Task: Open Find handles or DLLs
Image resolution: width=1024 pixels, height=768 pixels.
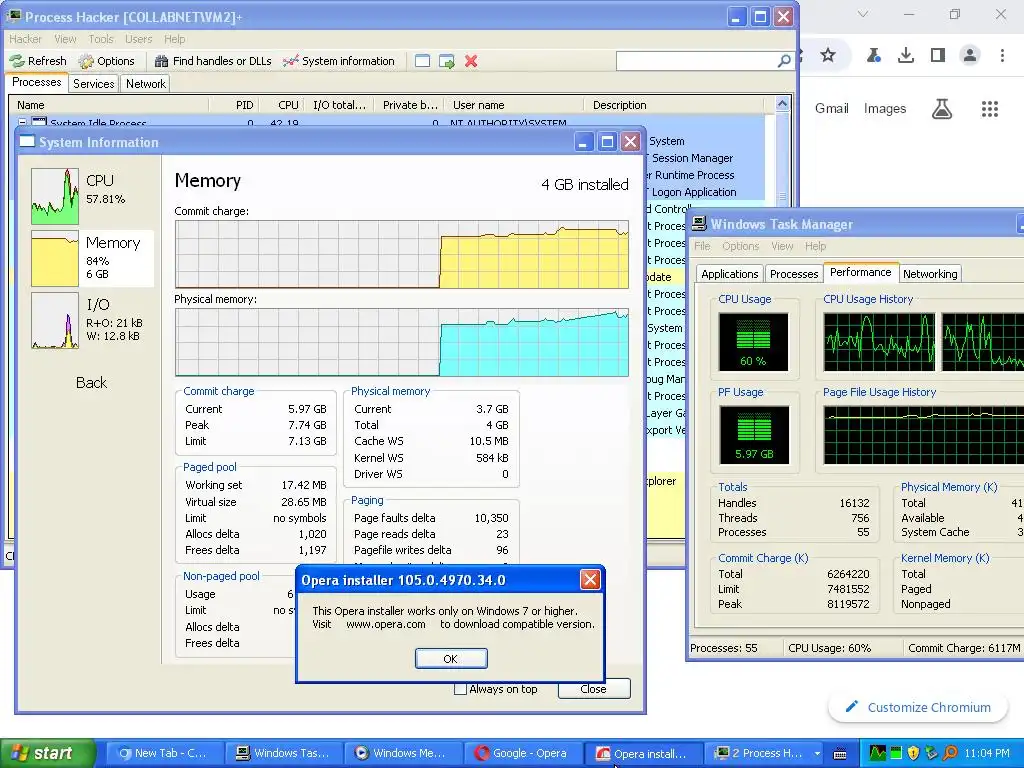Action: (x=213, y=61)
